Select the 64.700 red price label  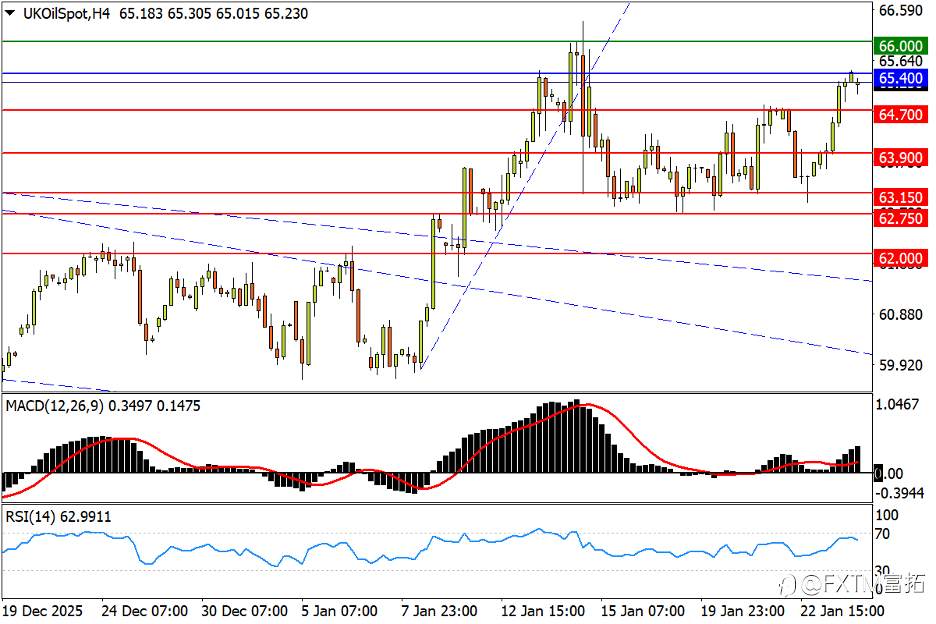901,114
